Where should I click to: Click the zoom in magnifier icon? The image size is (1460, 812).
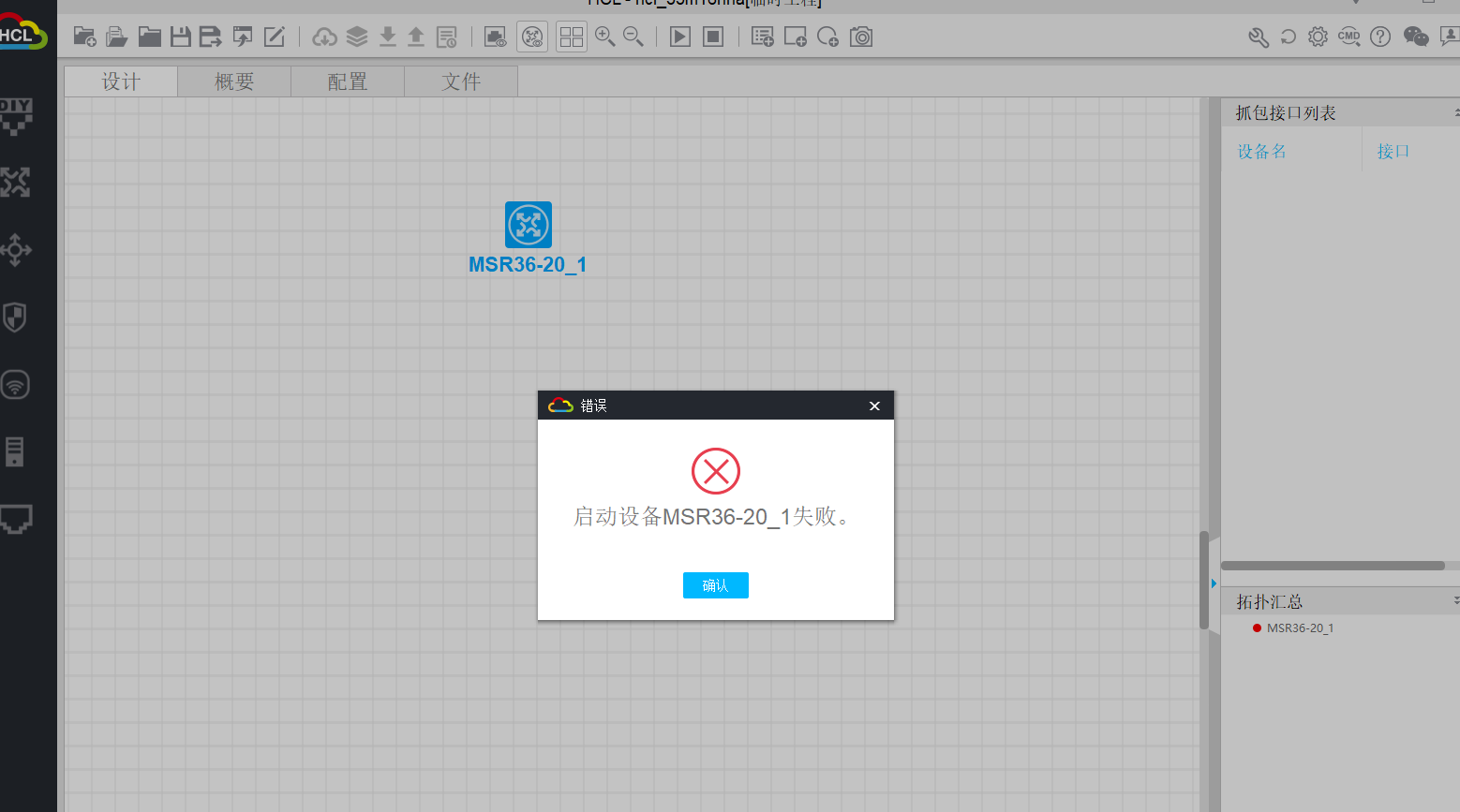[x=605, y=37]
